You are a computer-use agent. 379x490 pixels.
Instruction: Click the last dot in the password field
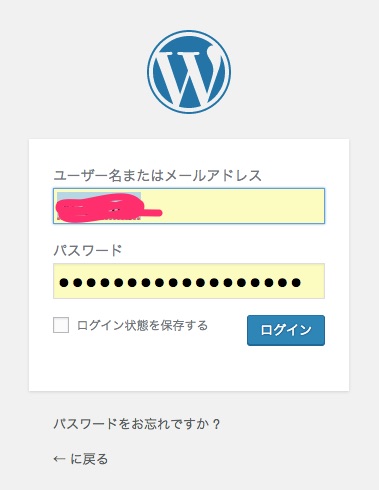point(296,283)
